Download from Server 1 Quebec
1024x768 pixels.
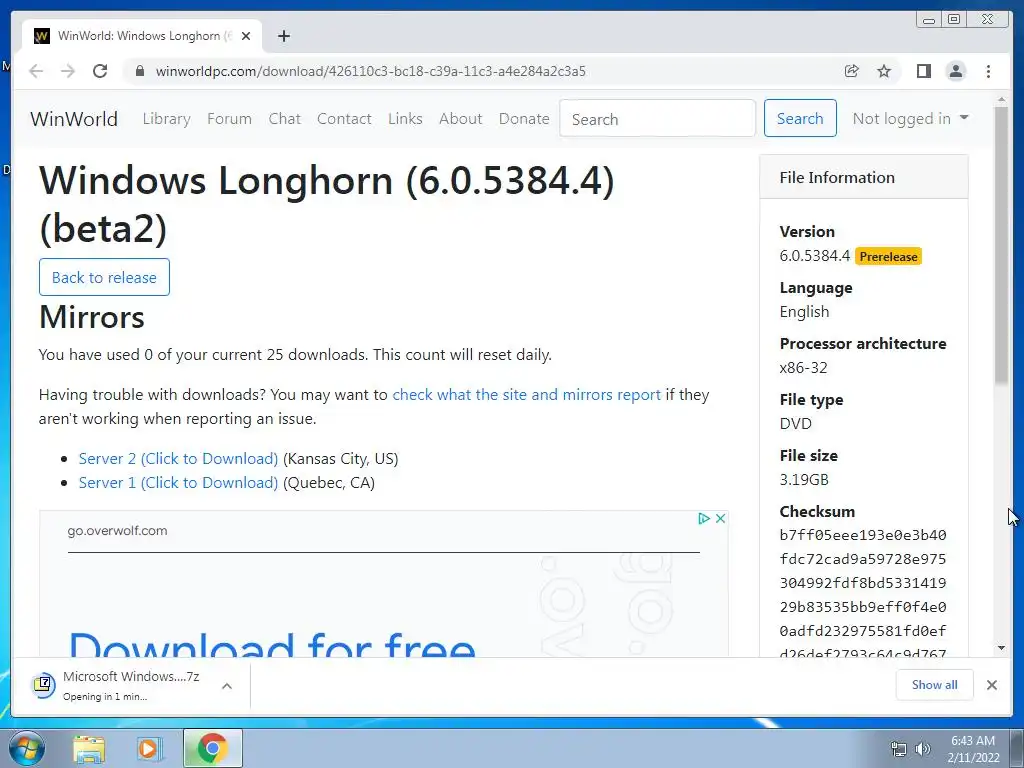(x=178, y=483)
